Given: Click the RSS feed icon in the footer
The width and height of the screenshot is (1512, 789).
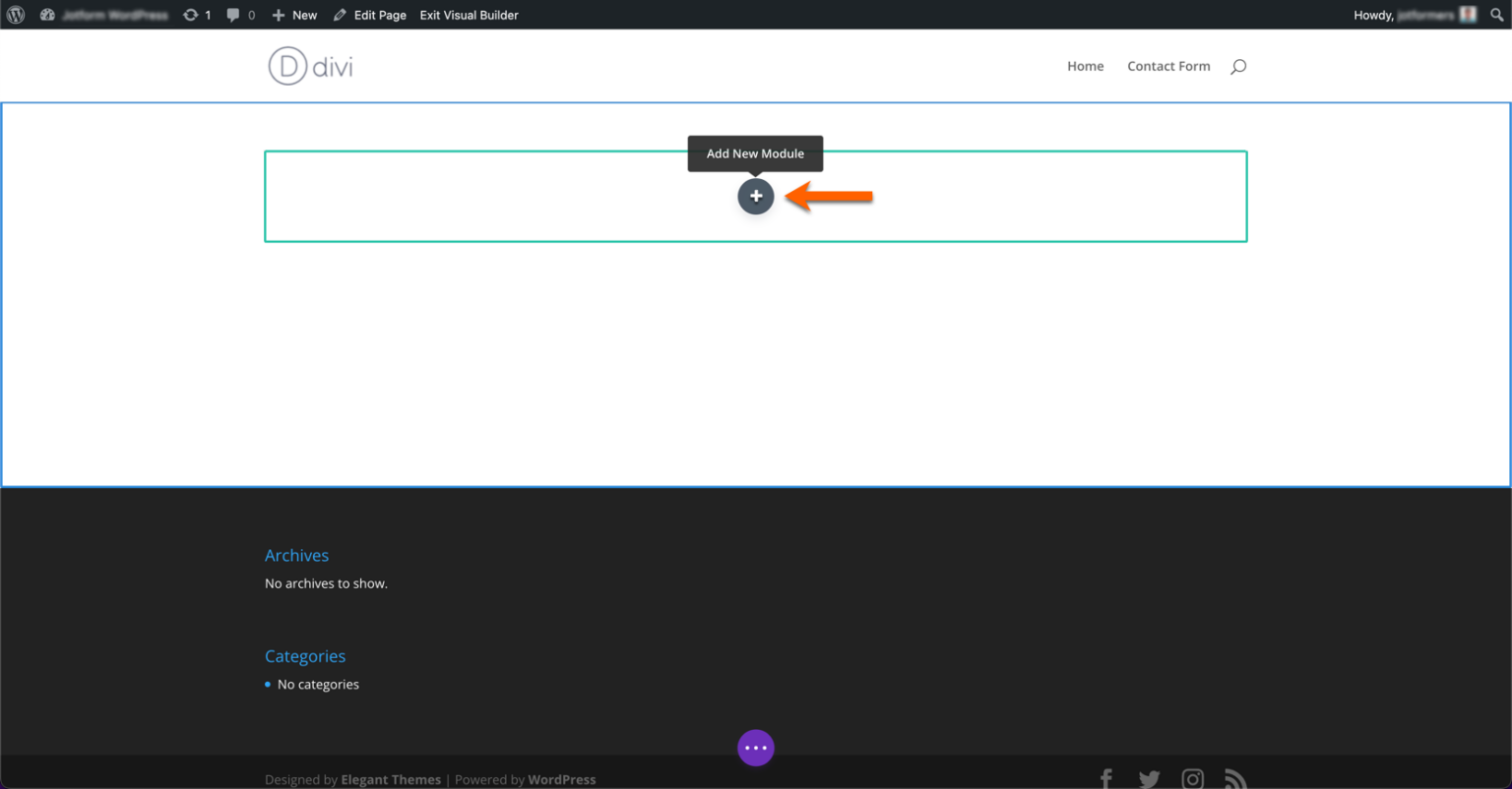Looking at the screenshot, I should tap(1235, 777).
